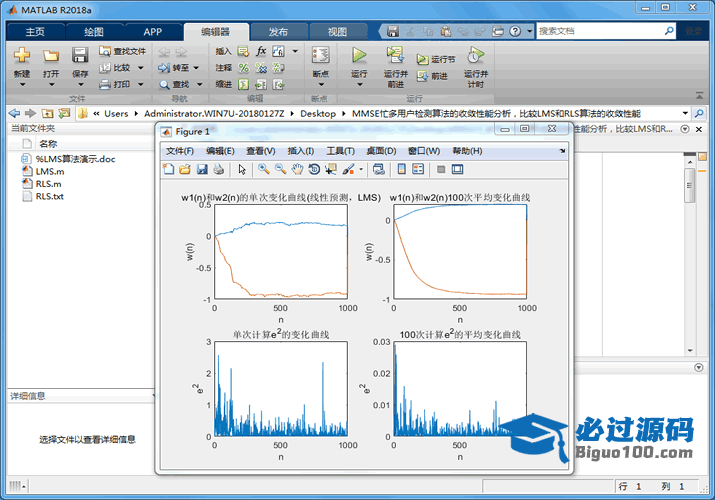
Task: Switch to the 发布 ribbon tab
Action: tap(278, 31)
